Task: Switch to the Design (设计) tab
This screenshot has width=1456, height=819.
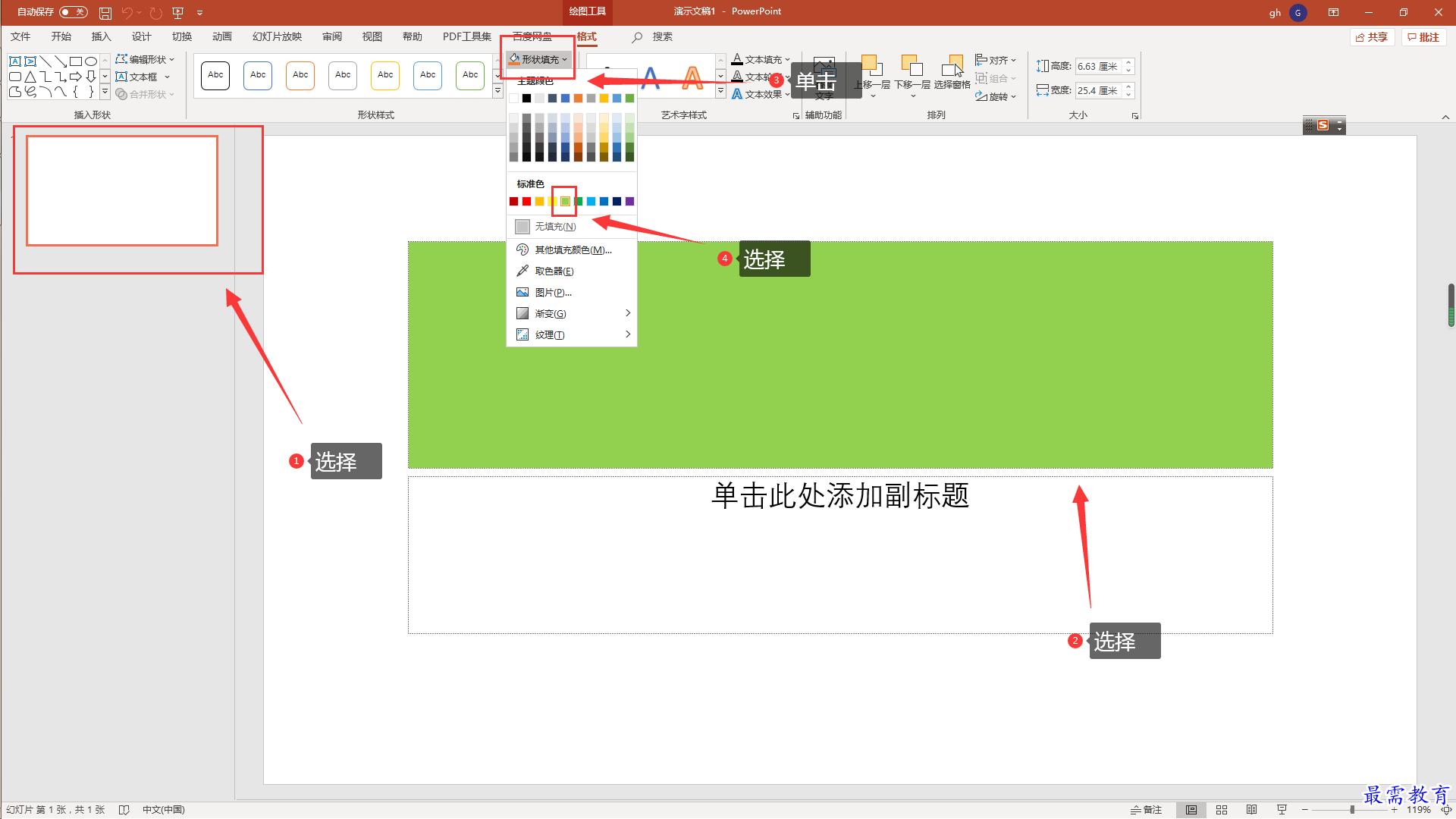Action: [x=141, y=36]
